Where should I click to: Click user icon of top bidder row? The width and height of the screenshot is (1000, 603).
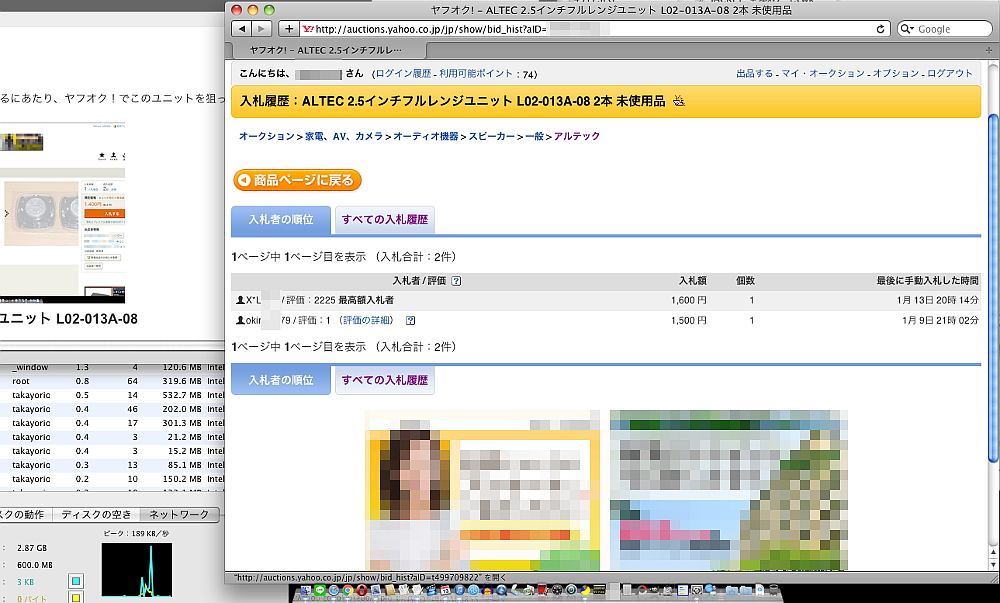click(x=240, y=300)
